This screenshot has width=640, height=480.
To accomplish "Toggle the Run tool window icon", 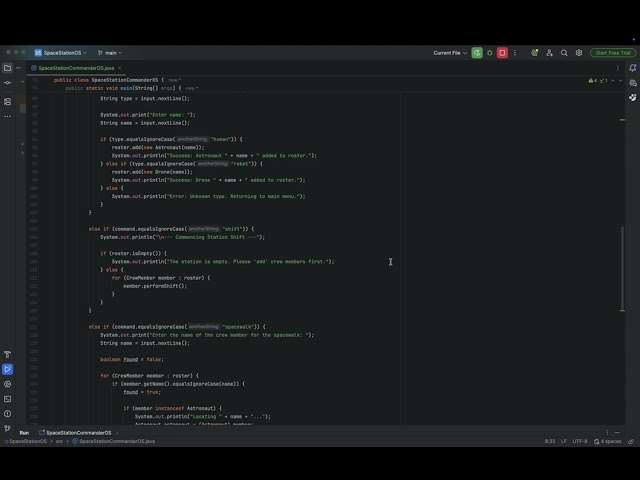I will tap(7, 369).
